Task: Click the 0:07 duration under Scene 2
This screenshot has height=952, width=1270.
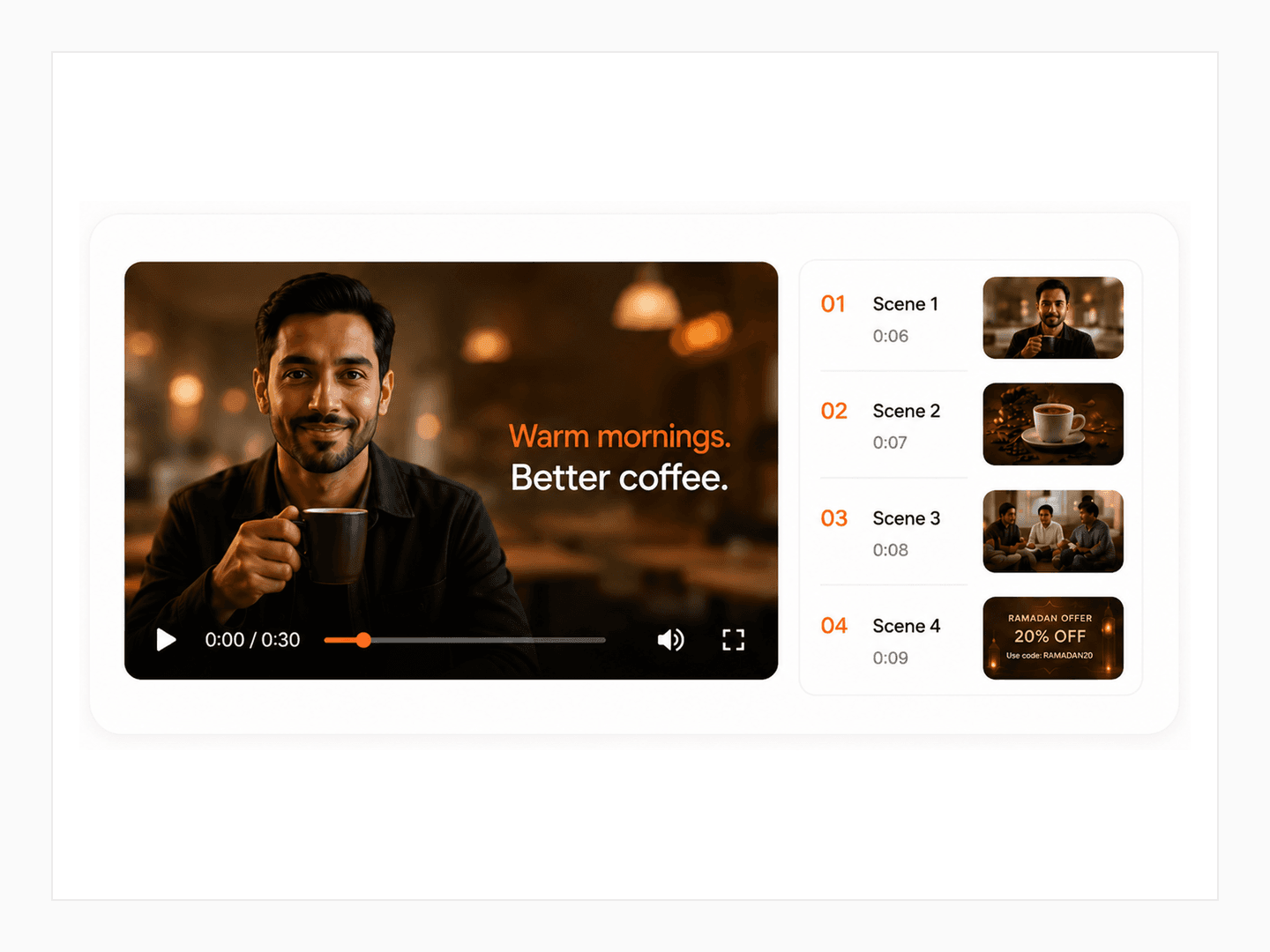Action: pos(890,443)
